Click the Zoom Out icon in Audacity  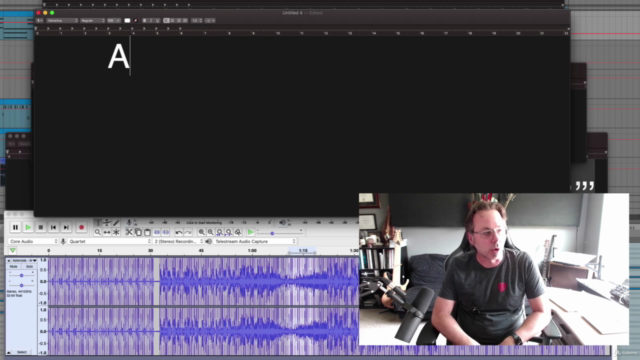(x=211, y=232)
